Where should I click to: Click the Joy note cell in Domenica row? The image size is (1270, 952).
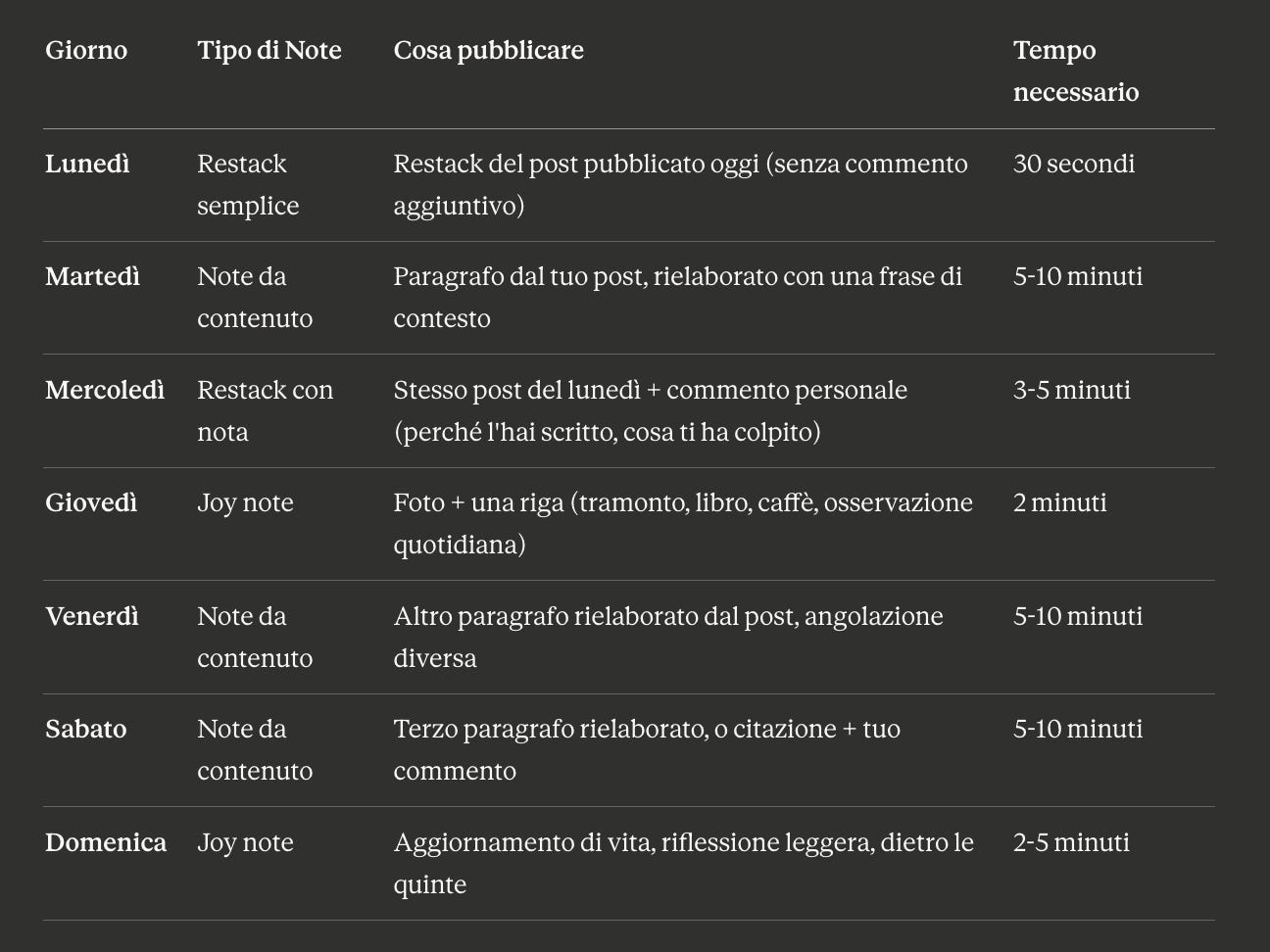tap(245, 842)
